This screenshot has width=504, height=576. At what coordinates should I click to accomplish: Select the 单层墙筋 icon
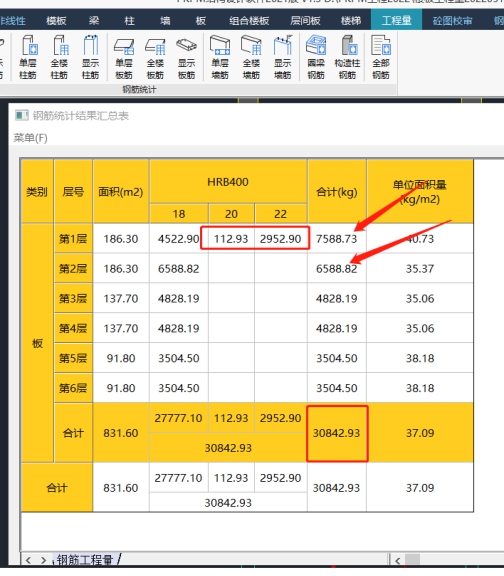click(x=220, y=57)
